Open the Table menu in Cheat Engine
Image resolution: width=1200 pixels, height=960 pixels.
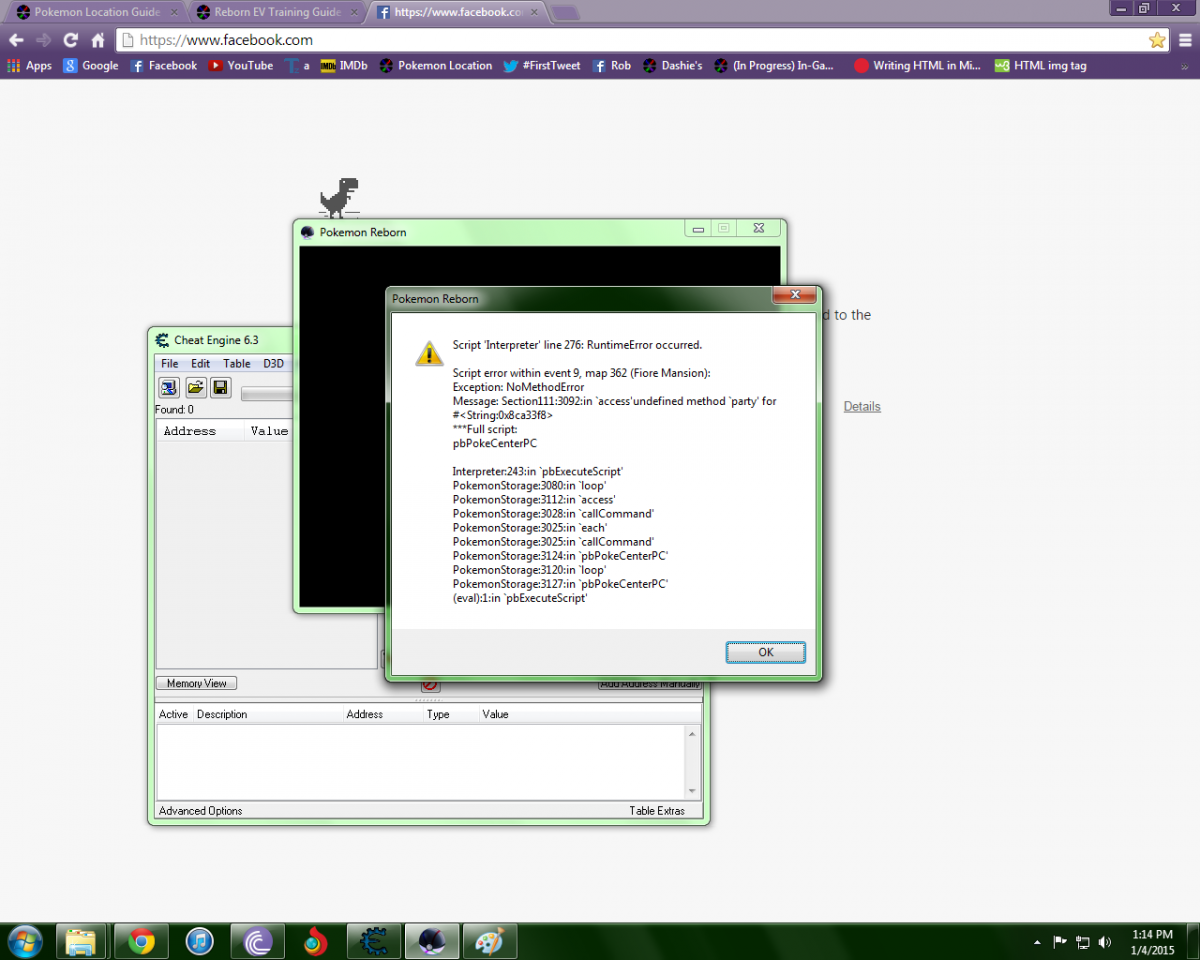[237, 364]
